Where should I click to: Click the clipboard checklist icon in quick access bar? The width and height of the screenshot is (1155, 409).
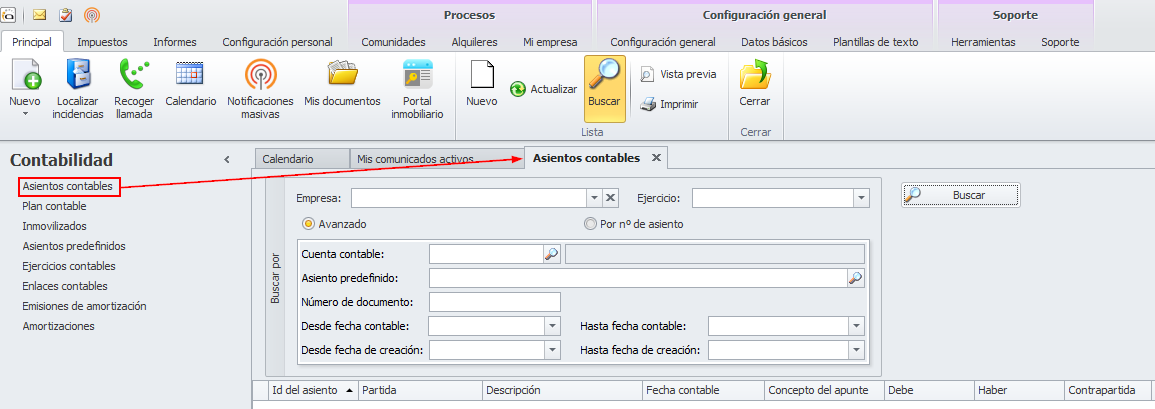(x=65, y=14)
